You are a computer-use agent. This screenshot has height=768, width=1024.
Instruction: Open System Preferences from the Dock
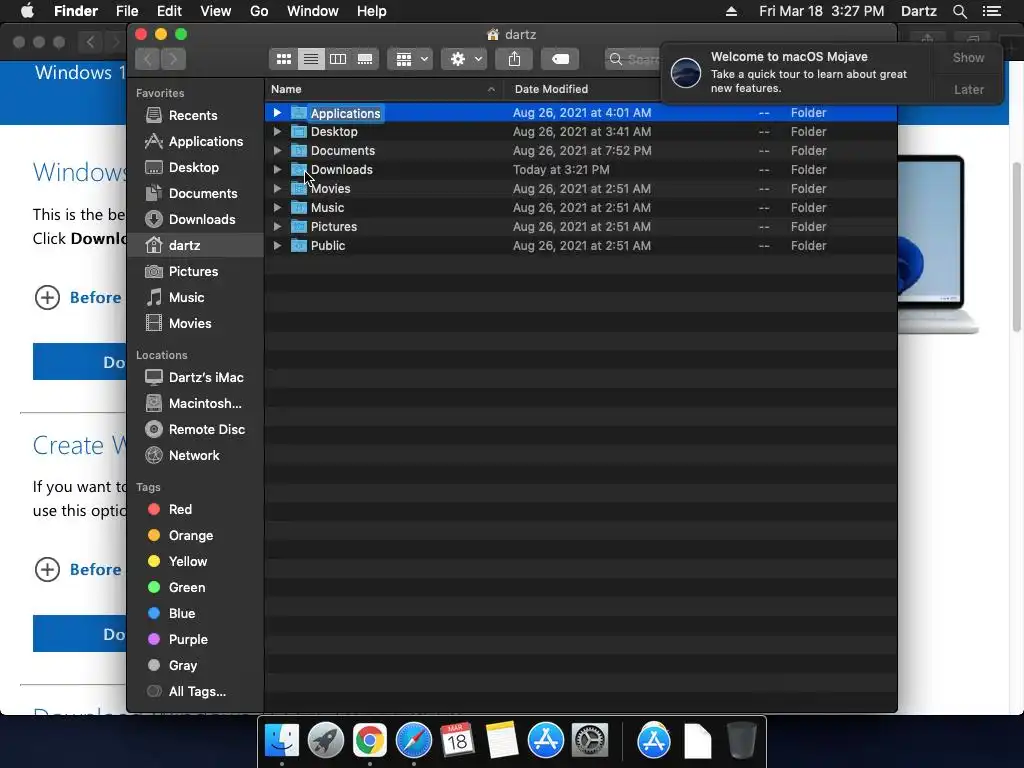click(x=590, y=741)
